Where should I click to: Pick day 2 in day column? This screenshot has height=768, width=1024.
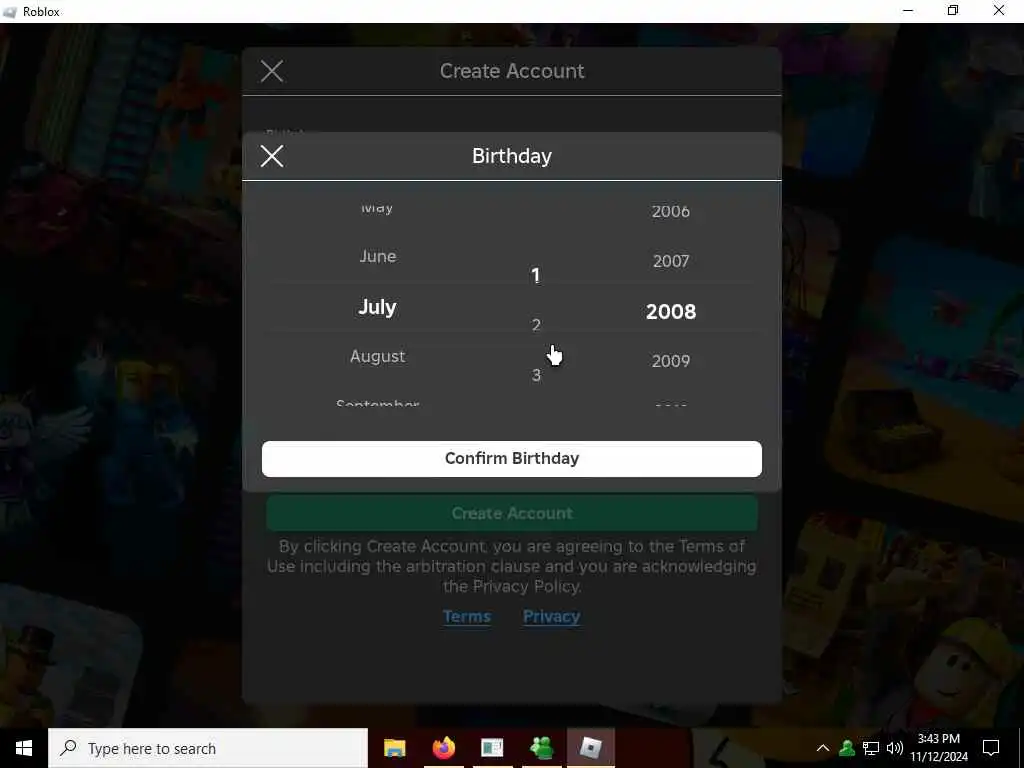tap(536, 325)
